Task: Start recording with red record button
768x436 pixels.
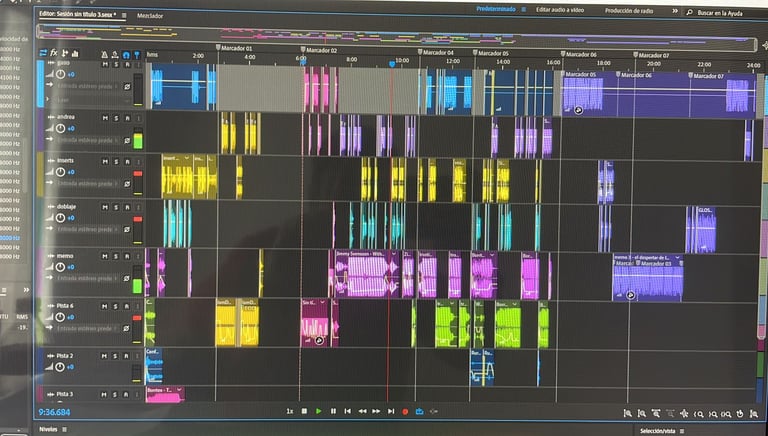Action: tap(405, 412)
